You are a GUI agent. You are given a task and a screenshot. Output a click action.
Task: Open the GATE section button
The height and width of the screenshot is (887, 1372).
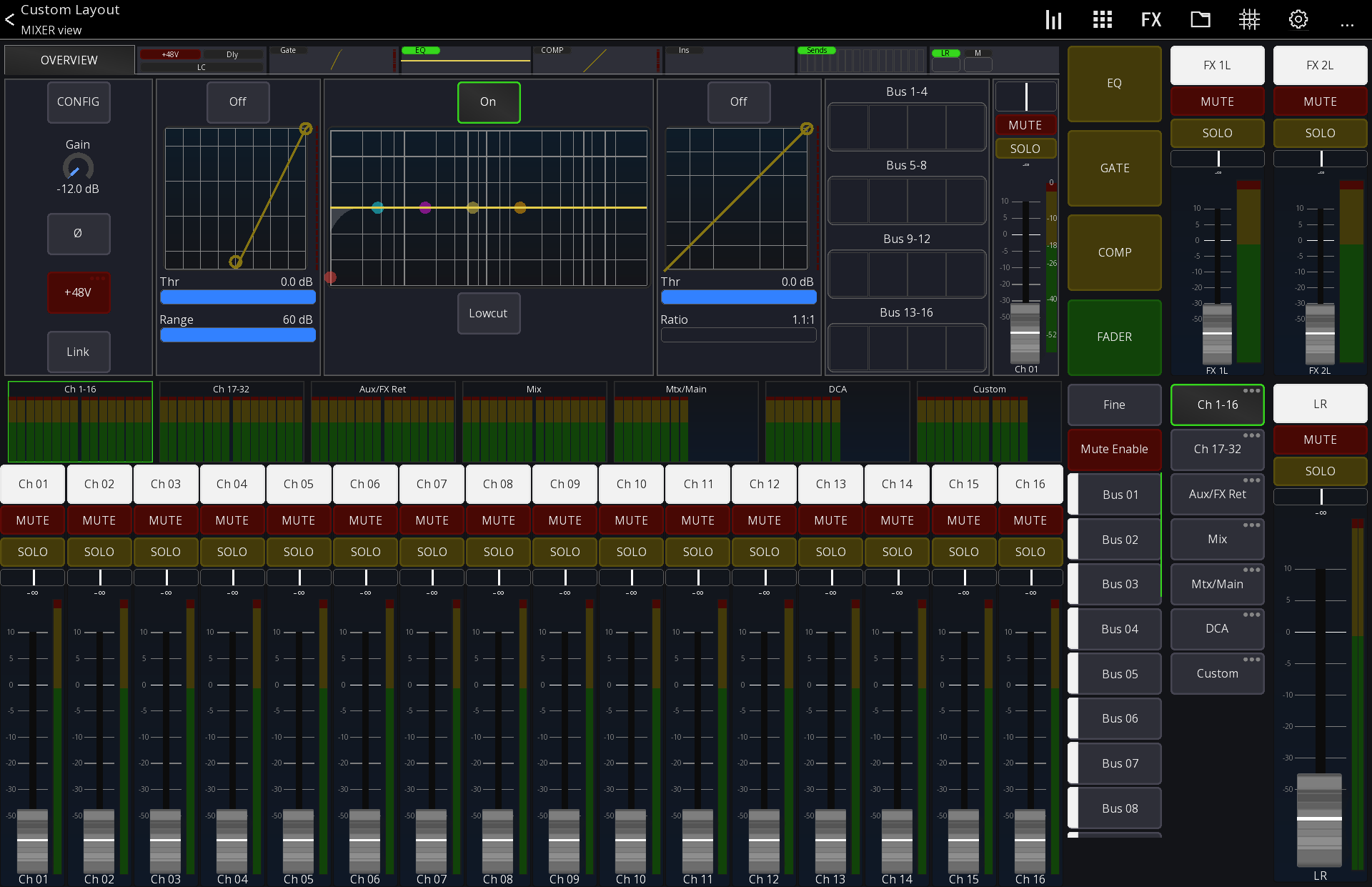[1114, 168]
